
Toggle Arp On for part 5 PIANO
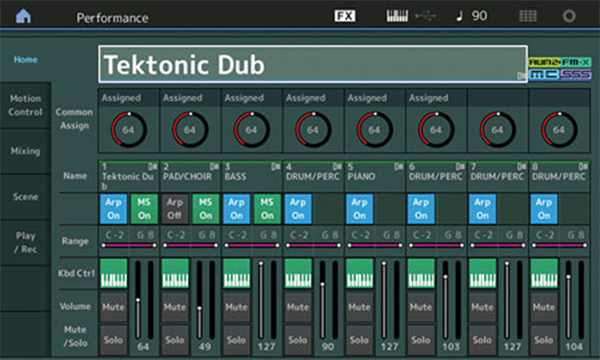(x=360, y=209)
